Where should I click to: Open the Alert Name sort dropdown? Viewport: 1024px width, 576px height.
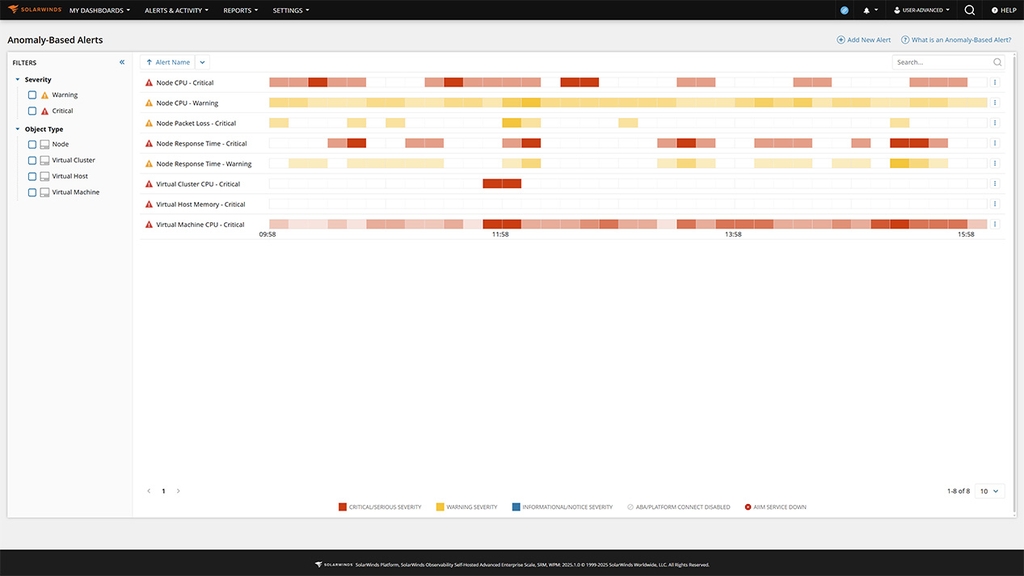(x=201, y=61)
